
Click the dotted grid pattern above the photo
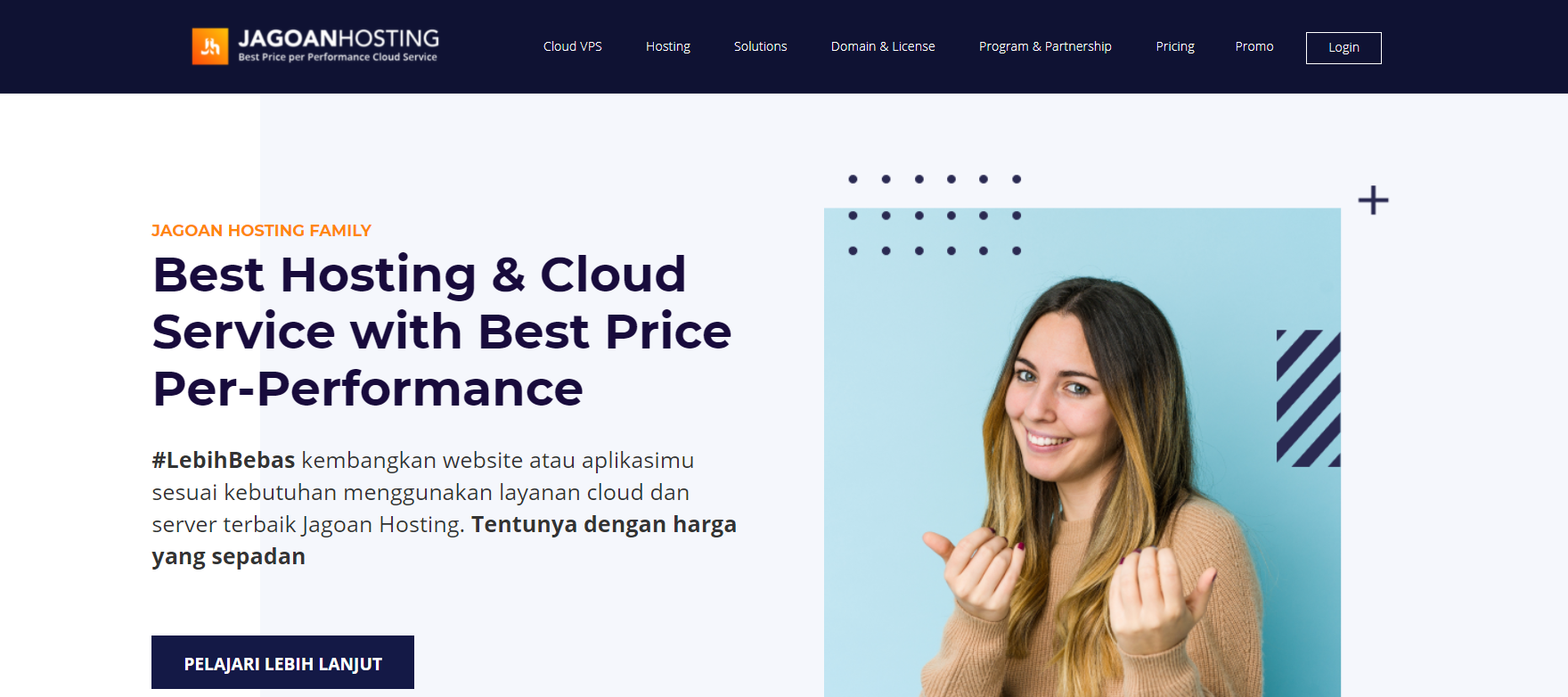(x=935, y=215)
